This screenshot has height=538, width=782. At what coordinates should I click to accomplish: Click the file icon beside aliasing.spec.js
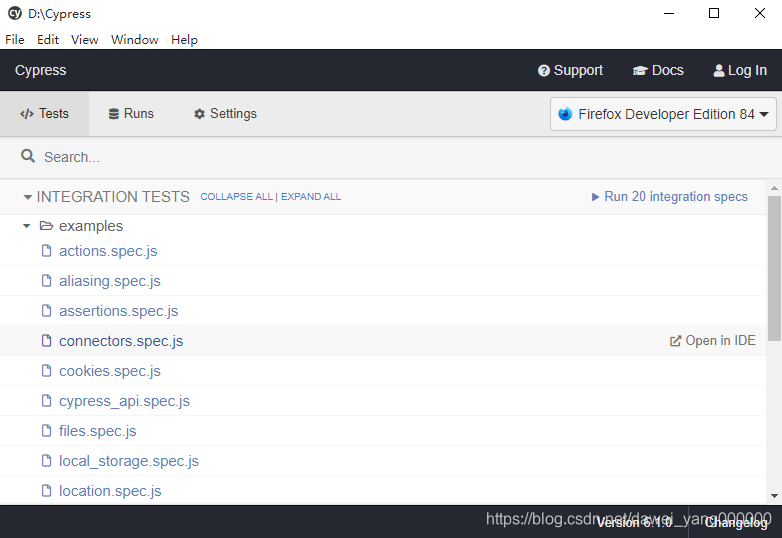pos(46,281)
